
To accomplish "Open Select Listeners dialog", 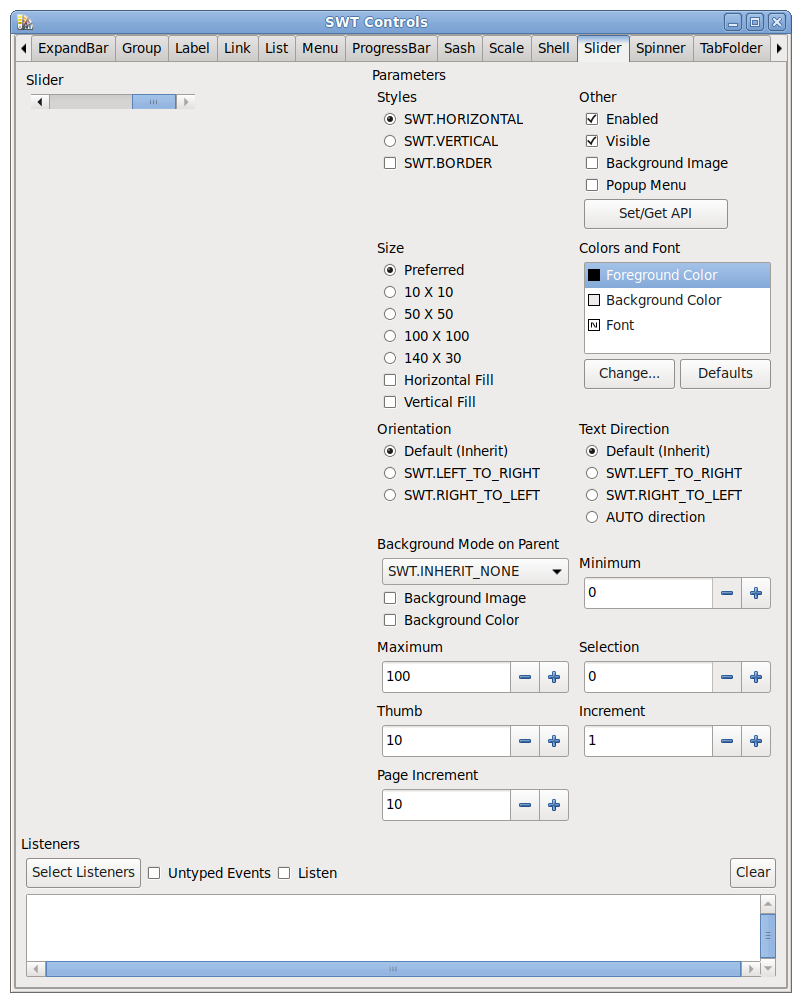I will tap(83, 873).
